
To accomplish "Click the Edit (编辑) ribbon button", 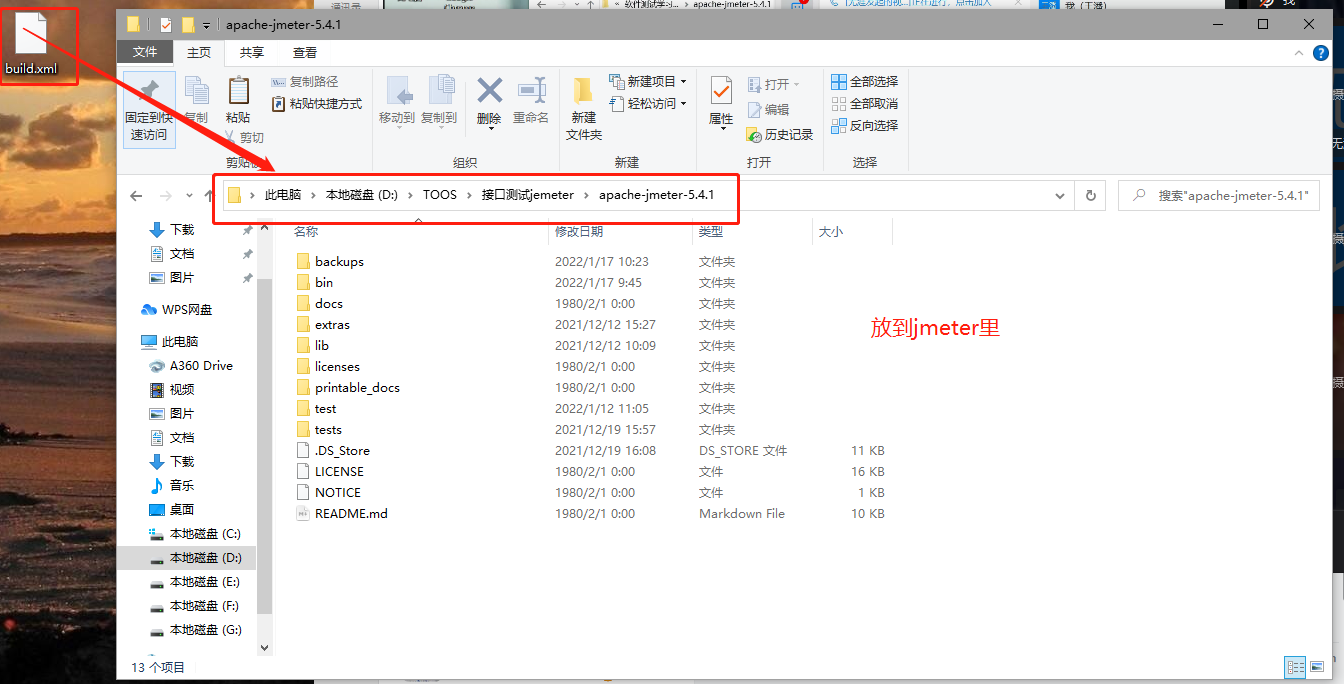I will pyautogui.click(x=768, y=110).
